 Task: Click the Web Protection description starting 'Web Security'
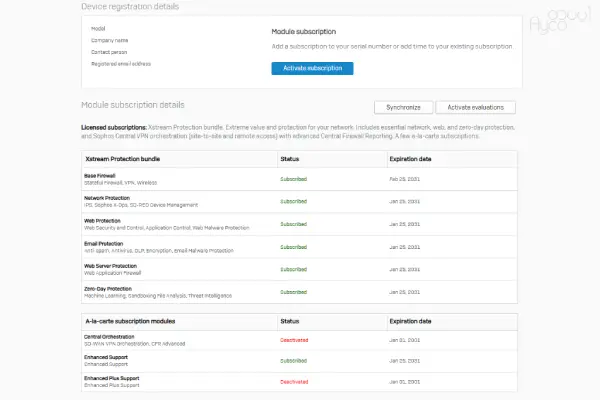166,228
